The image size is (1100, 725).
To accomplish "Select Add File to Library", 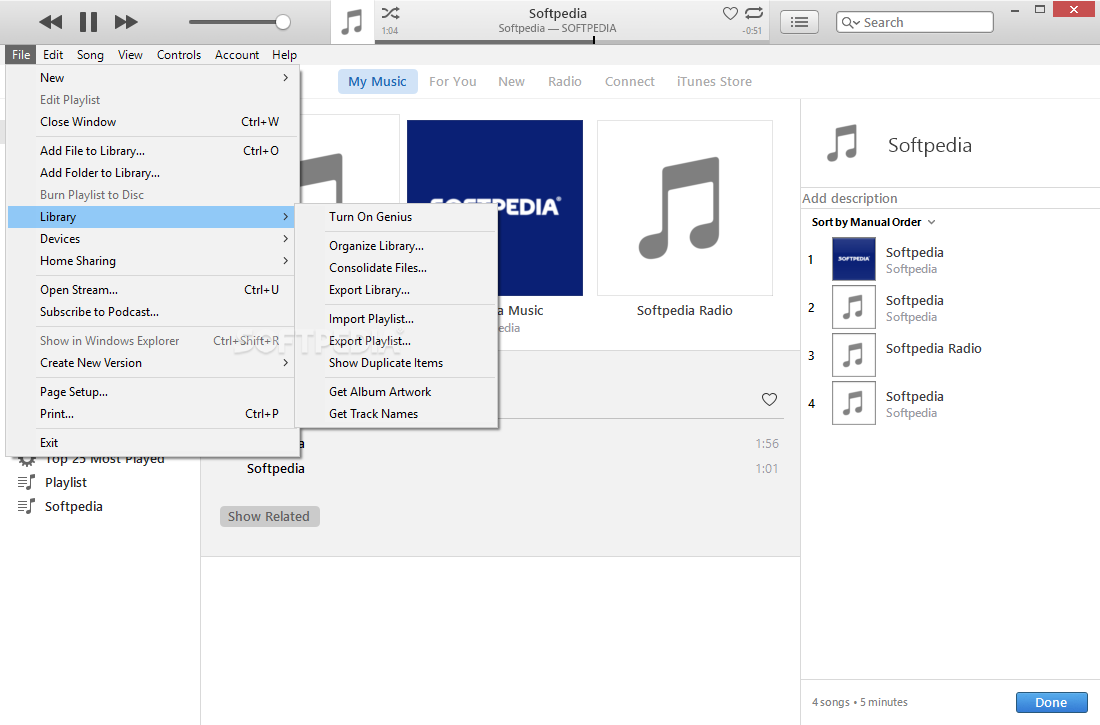I will (153, 151).
